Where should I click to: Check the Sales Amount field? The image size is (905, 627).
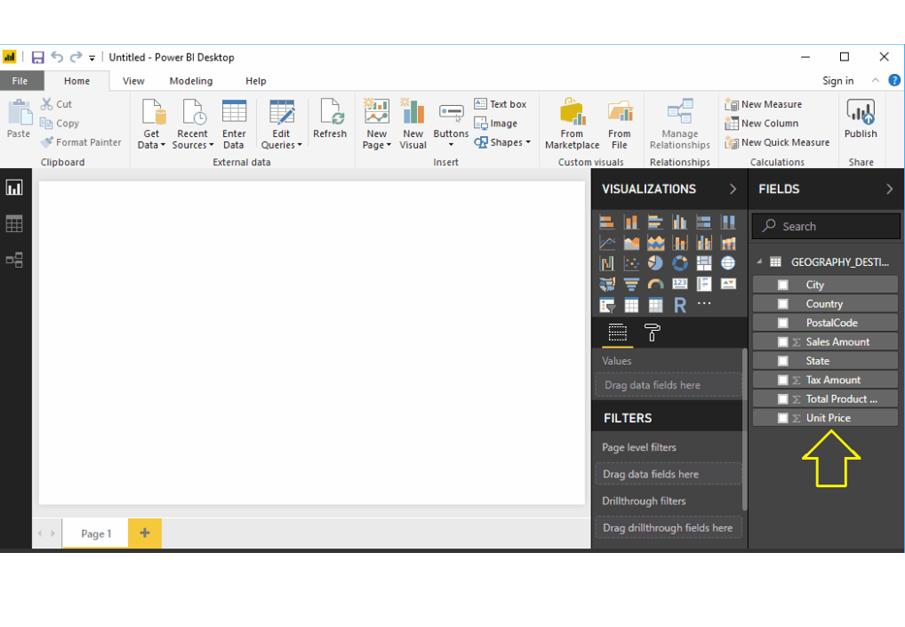(783, 342)
